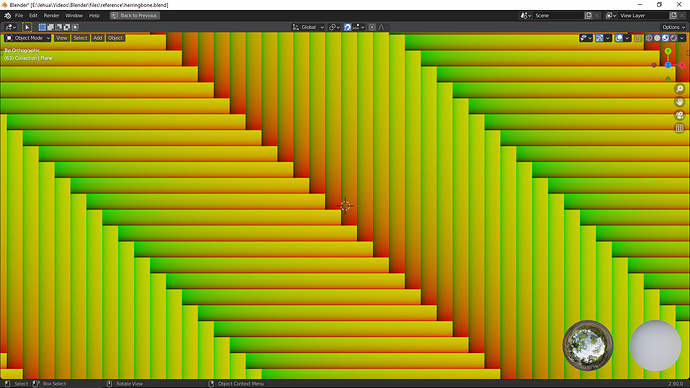Screen dimensions: 690x388
Task: Click the Select mouse hint icon in status bar
Action: click(x=7, y=384)
